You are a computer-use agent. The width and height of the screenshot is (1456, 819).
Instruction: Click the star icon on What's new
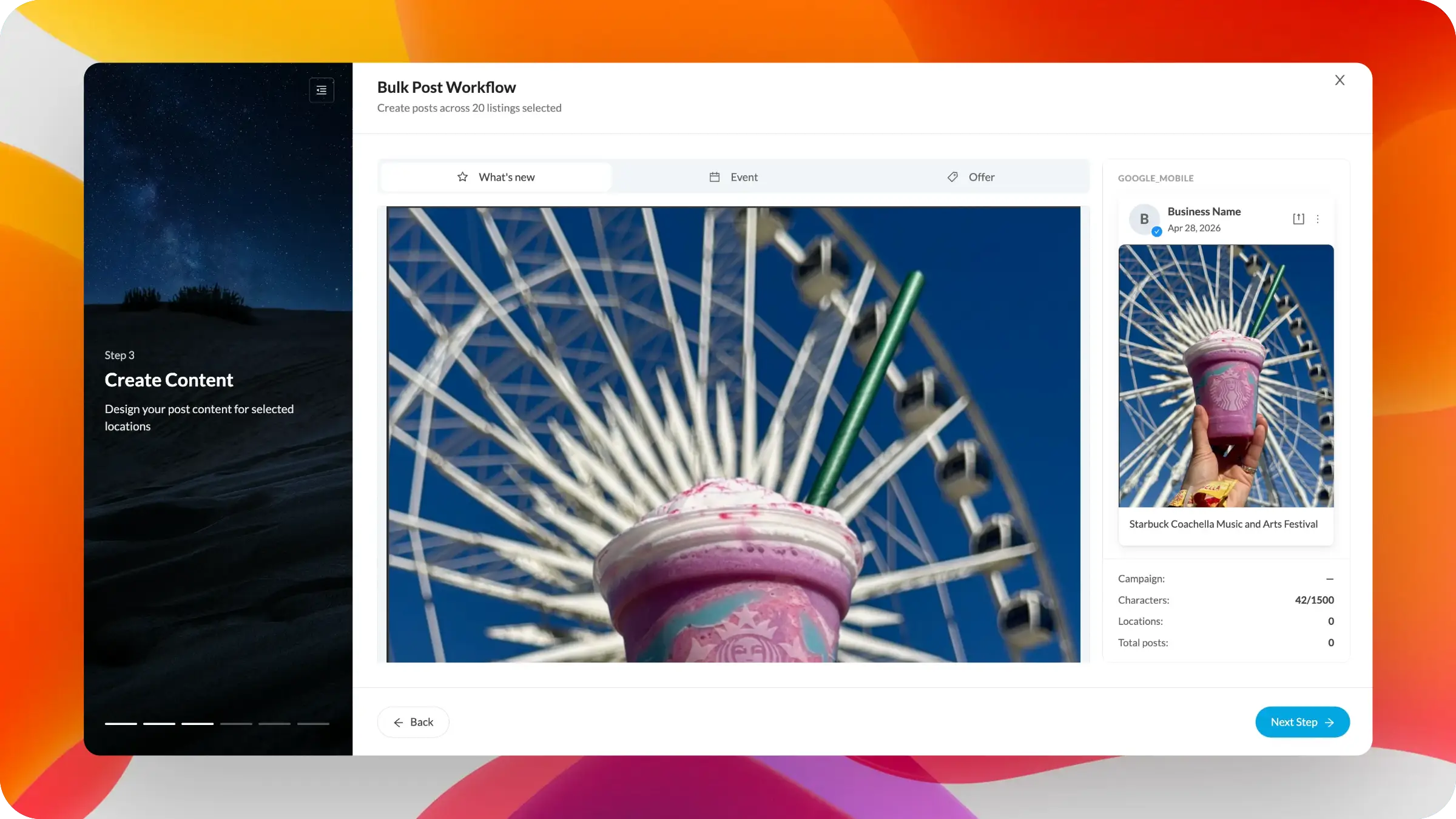click(462, 177)
